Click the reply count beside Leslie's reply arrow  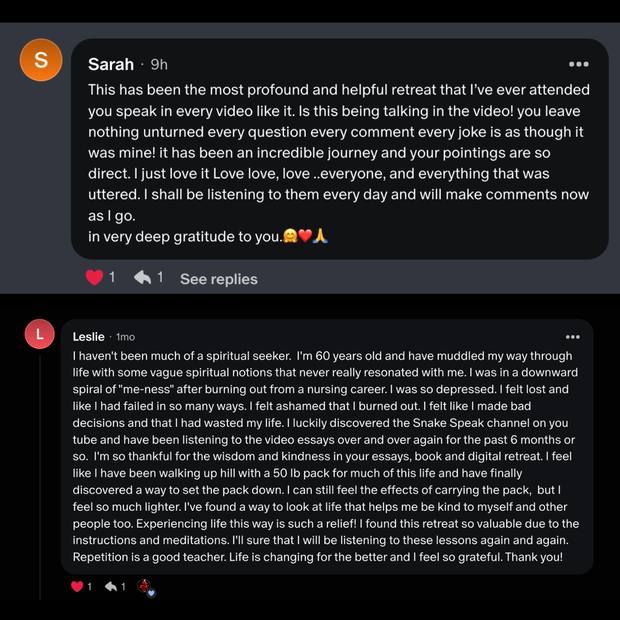123,587
